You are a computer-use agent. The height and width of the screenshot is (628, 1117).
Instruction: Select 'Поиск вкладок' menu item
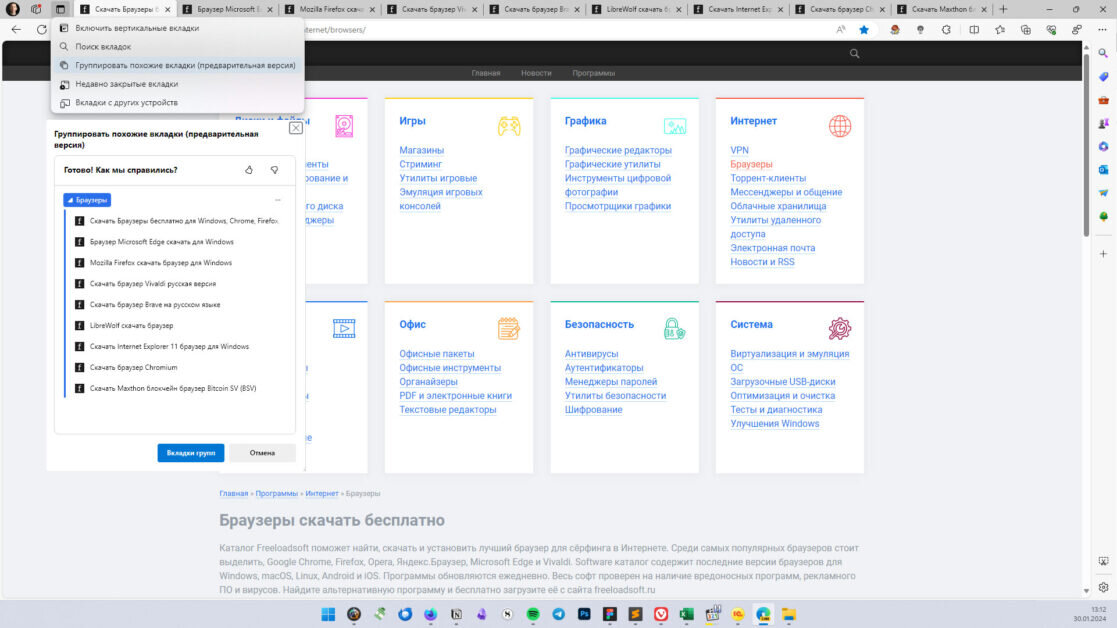(x=177, y=46)
